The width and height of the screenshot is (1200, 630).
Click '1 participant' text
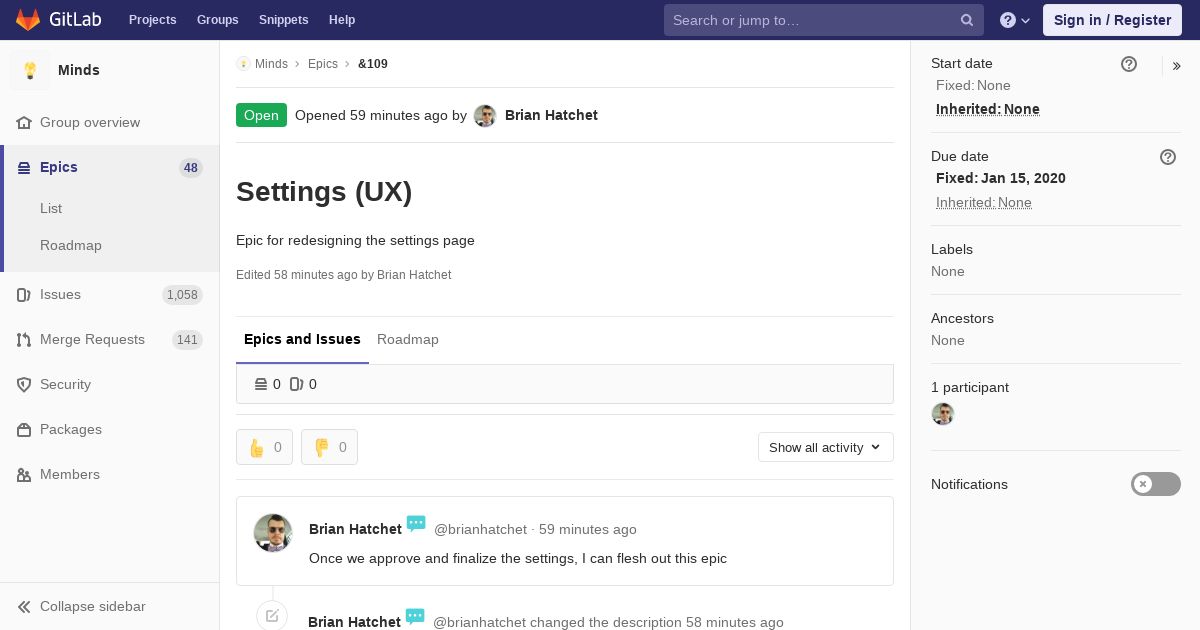[970, 387]
